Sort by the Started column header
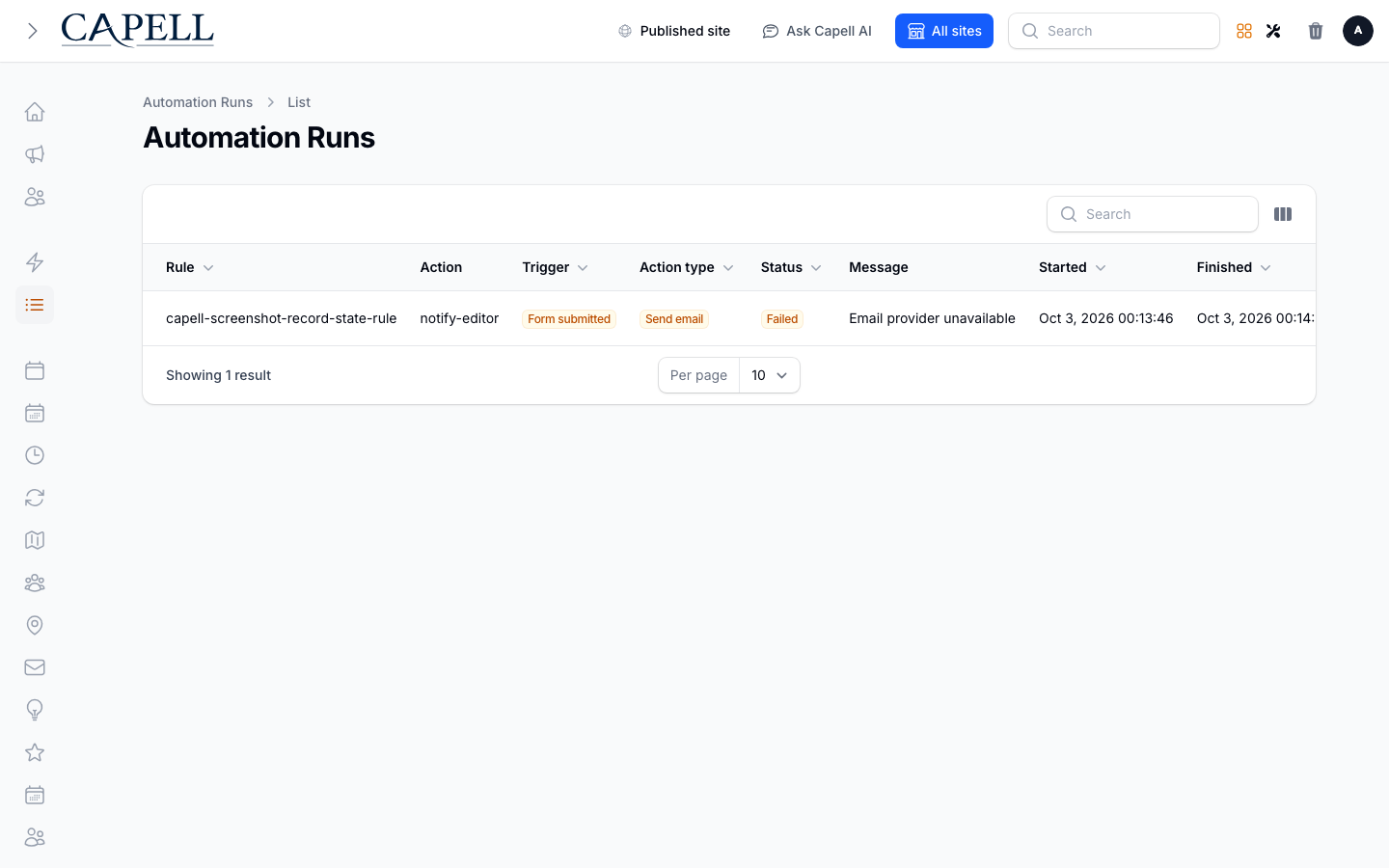Screen dimensions: 1389x868 1073,267
